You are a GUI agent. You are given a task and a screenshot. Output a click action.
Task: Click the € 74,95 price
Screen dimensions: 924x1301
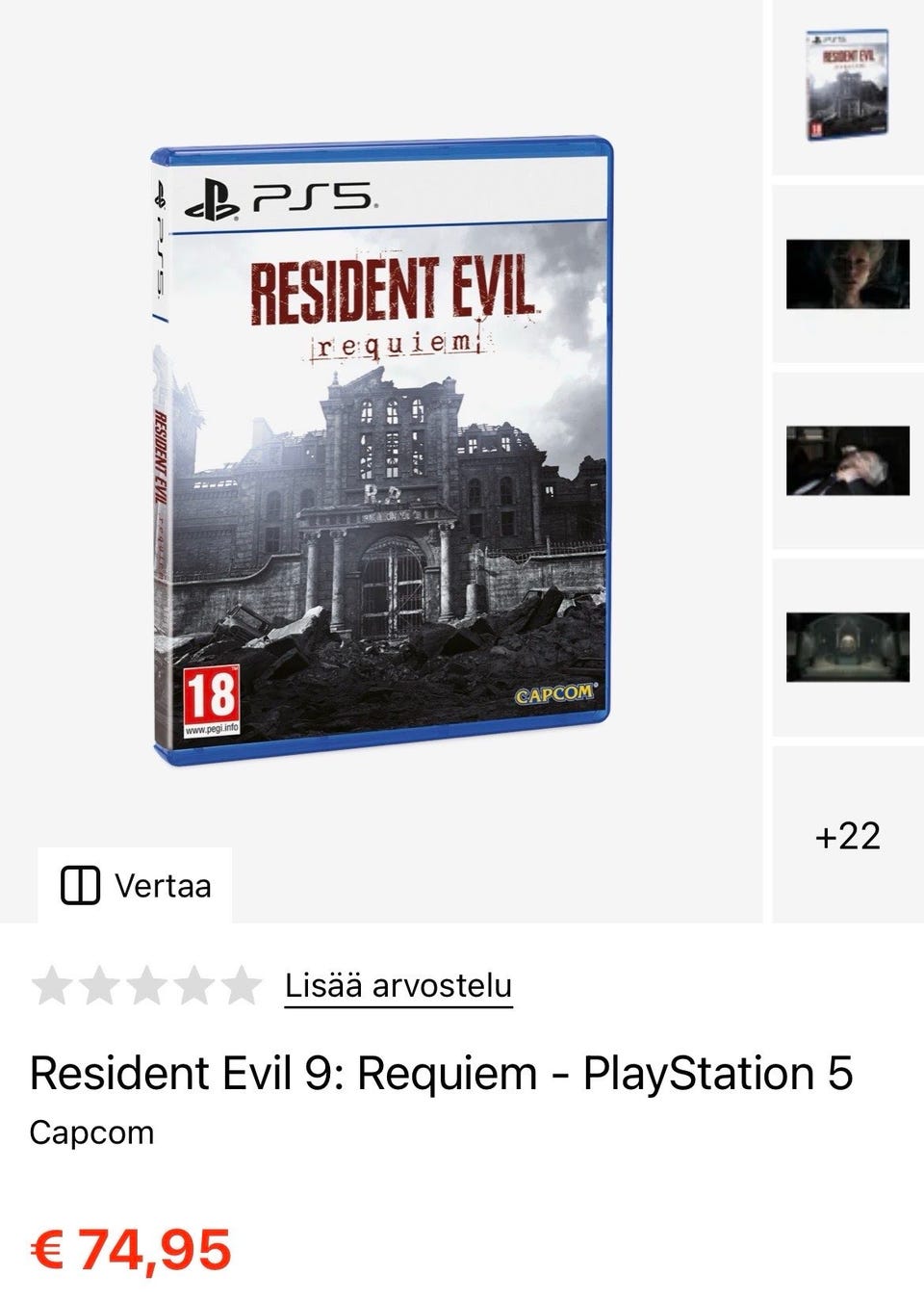(131, 1250)
